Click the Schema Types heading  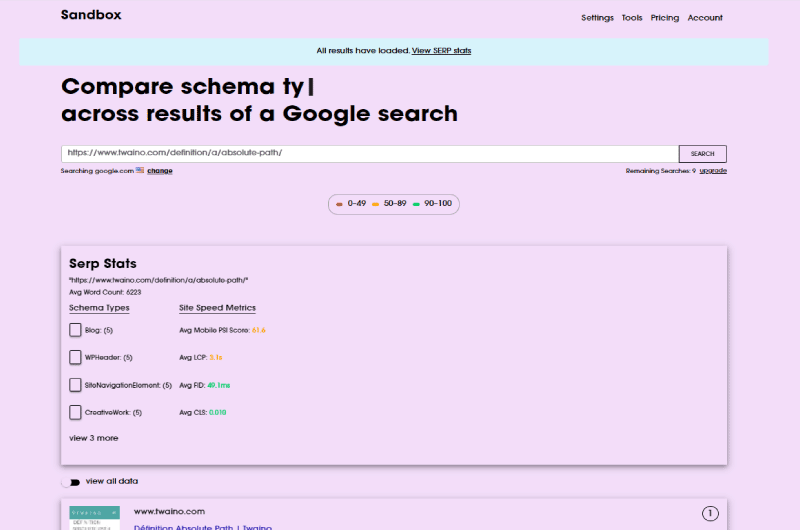(99, 308)
